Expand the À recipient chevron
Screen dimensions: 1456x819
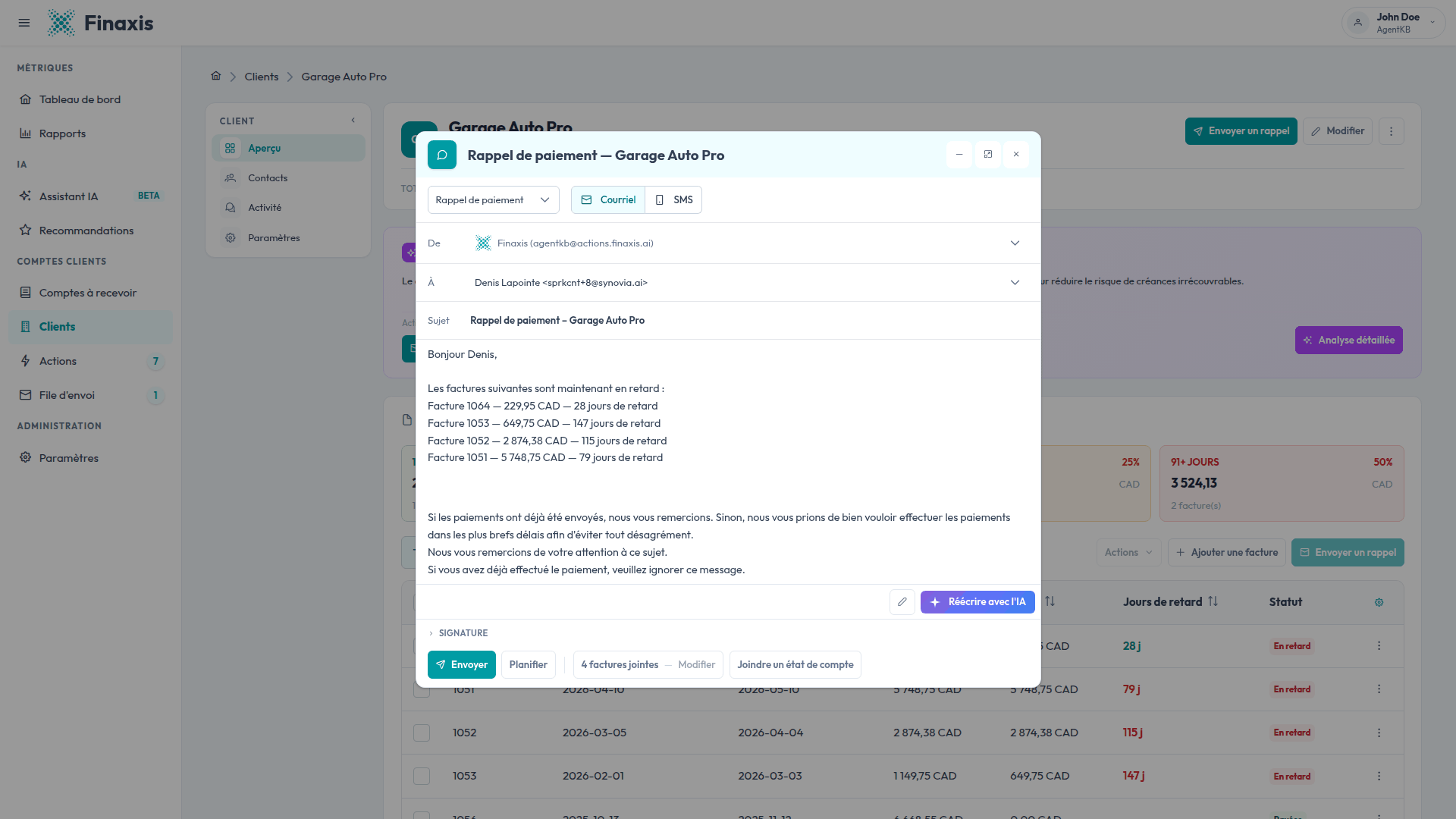coord(1015,283)
